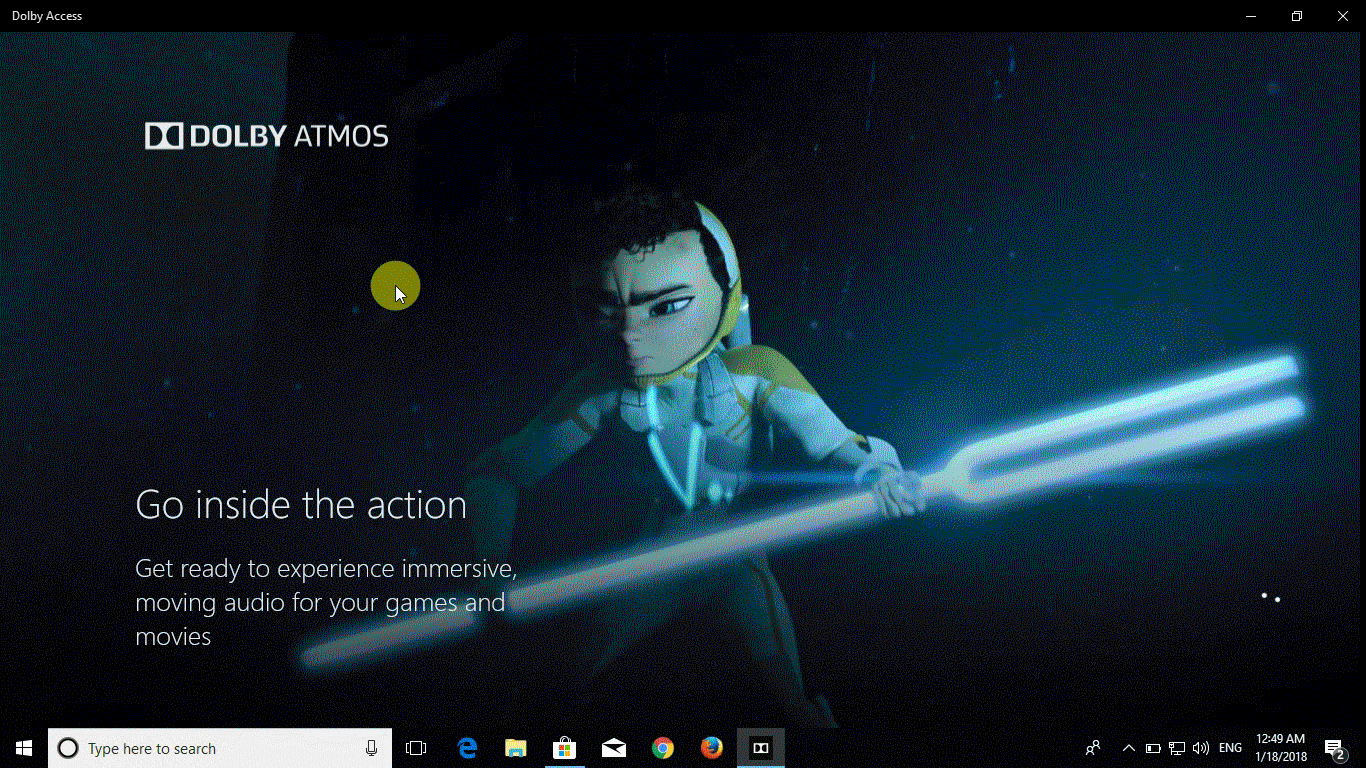1366x768 pixels.
Task: Click the Dolby Atmos logo
Action: pyautogui.click(x=267, y=136)
